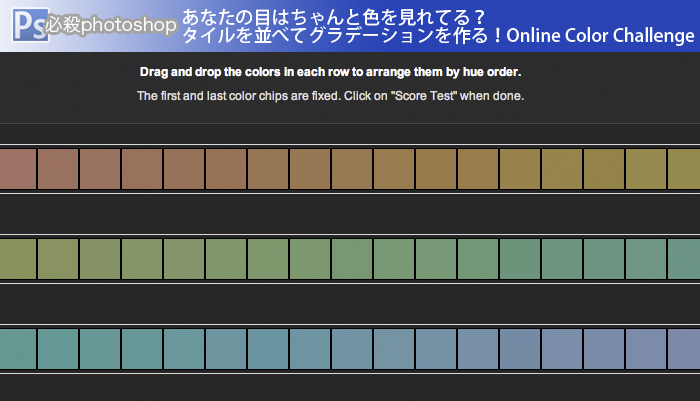Image resolution: width=700 pixels, height=401 pixels.
Task: Select the fourth chip from left, bottom row
Action: pyautogui.click(x=142, y=349)
